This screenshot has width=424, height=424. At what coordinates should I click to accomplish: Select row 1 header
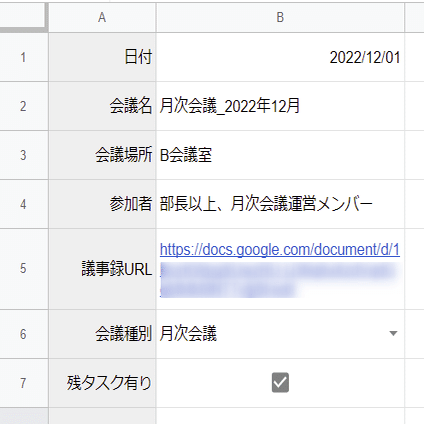tap(24, 57)
